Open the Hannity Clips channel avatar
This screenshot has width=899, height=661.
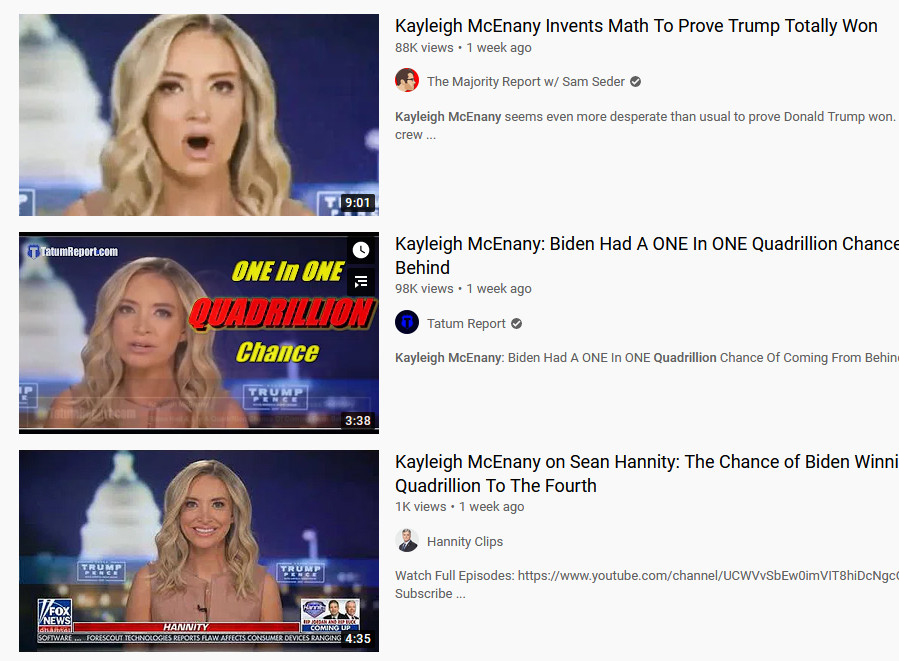[x=407, y=541]
